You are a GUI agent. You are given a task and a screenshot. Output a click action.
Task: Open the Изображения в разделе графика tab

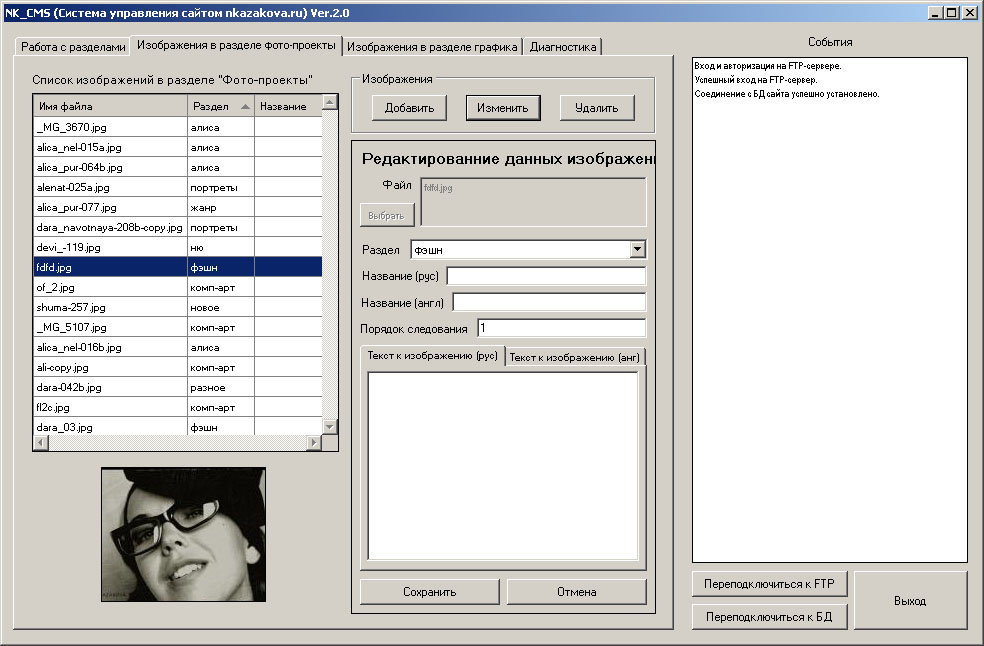click(x=432, y=47)
